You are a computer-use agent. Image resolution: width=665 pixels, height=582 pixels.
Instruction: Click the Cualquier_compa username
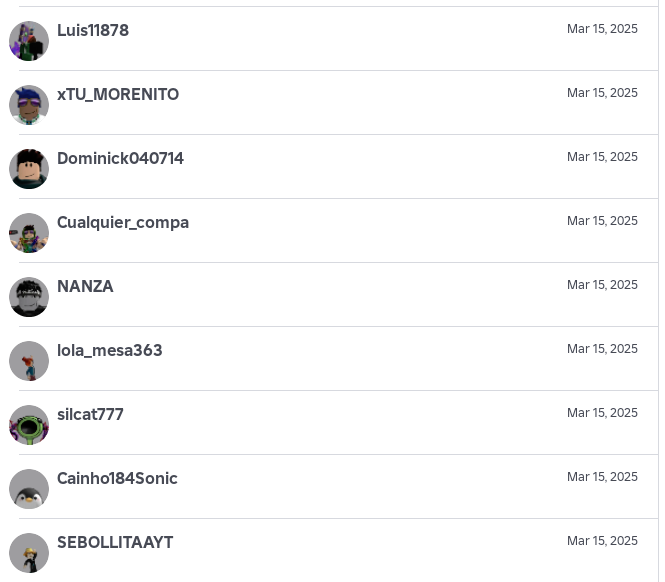[x=123, y=223]
